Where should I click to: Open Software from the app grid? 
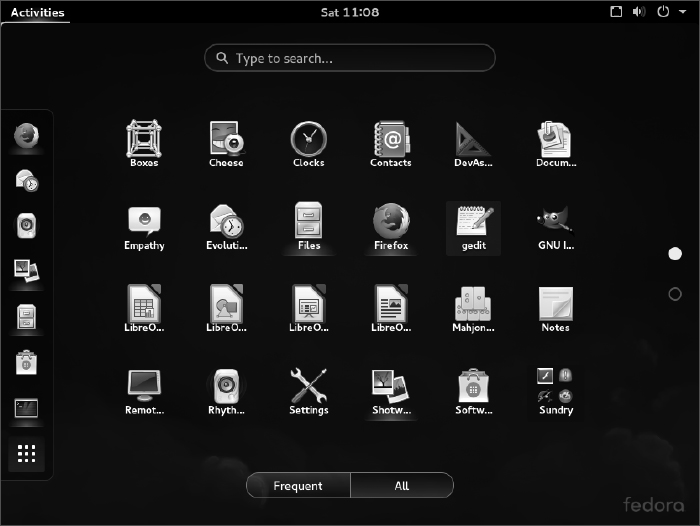pos(473,392)
